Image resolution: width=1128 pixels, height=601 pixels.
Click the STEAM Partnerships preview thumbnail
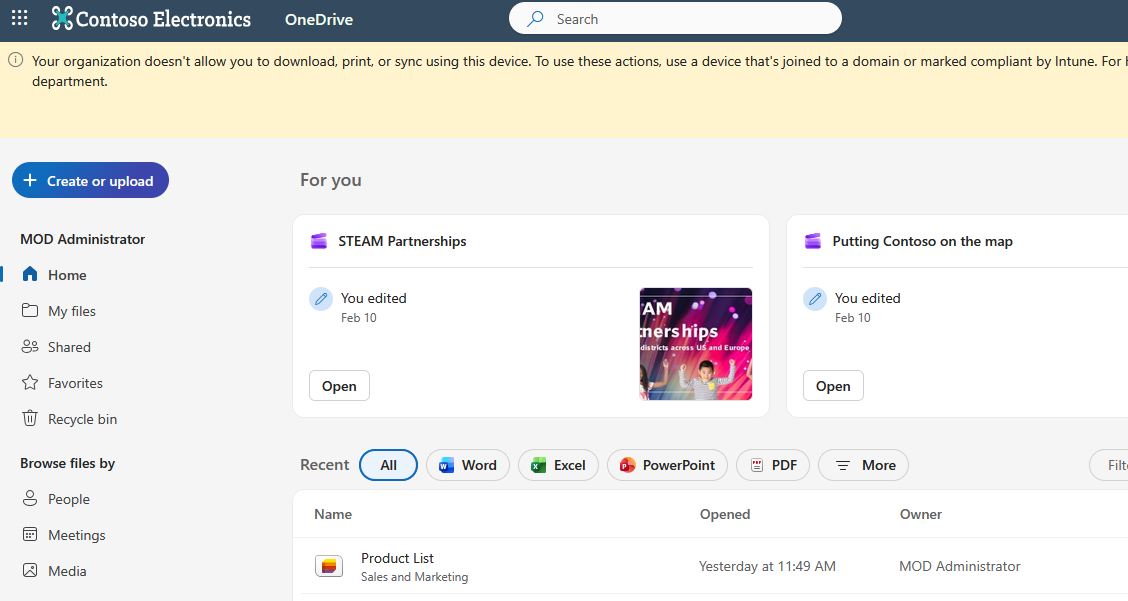695,344
